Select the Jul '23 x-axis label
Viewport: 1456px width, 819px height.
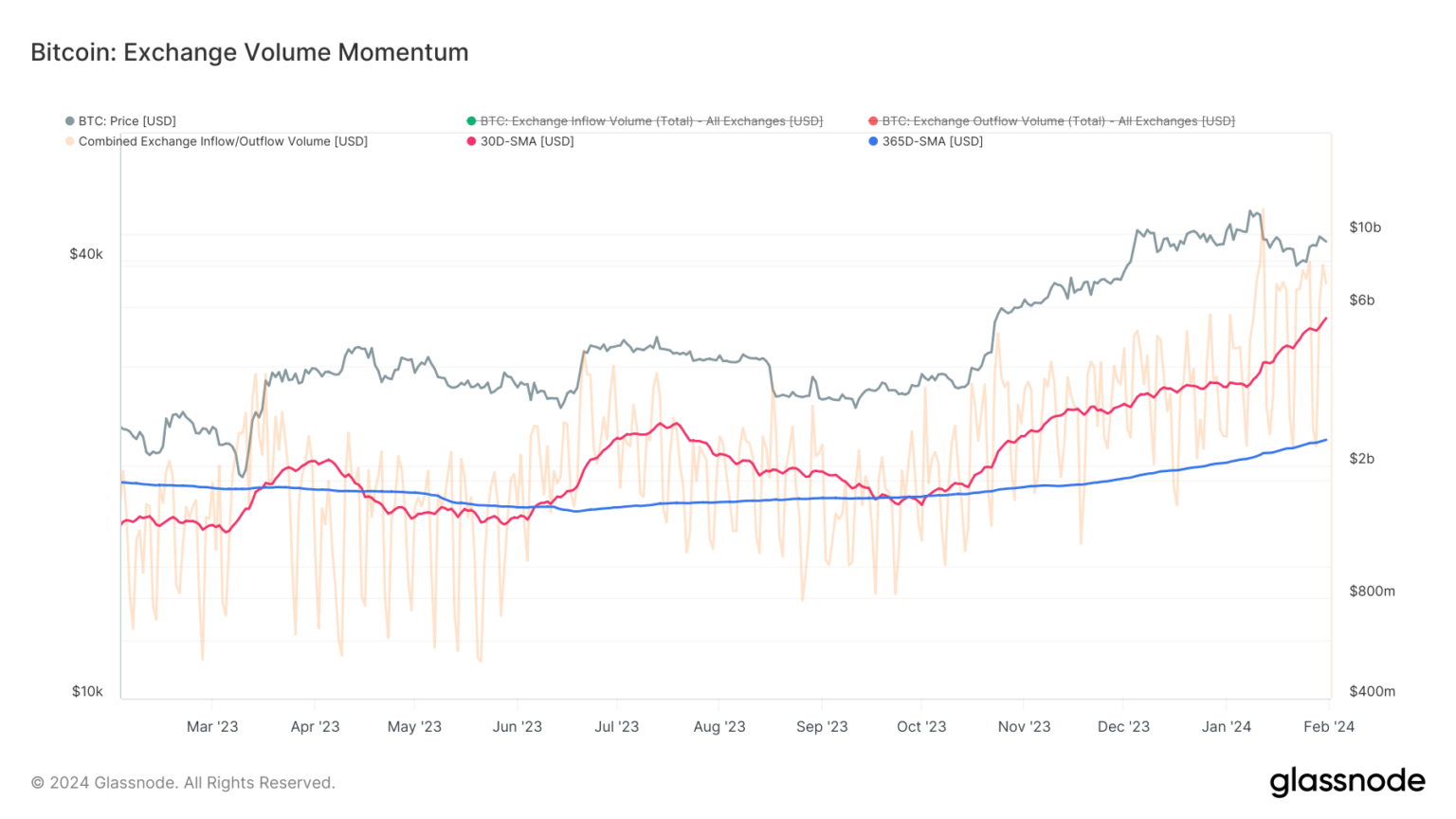(x=616, y=727)
